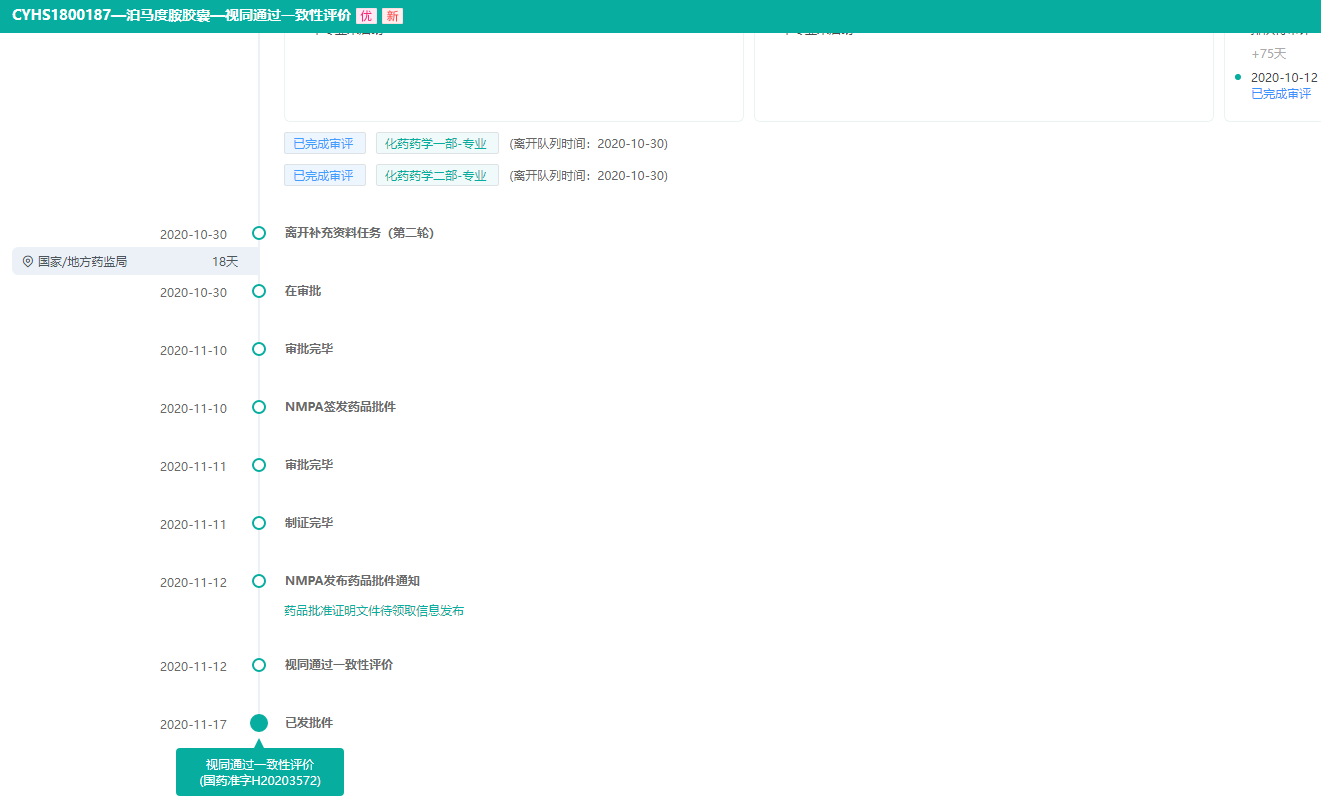
Task: Click 已完成审评 tag beside 化药药学二部-专业
Action: 324,176
